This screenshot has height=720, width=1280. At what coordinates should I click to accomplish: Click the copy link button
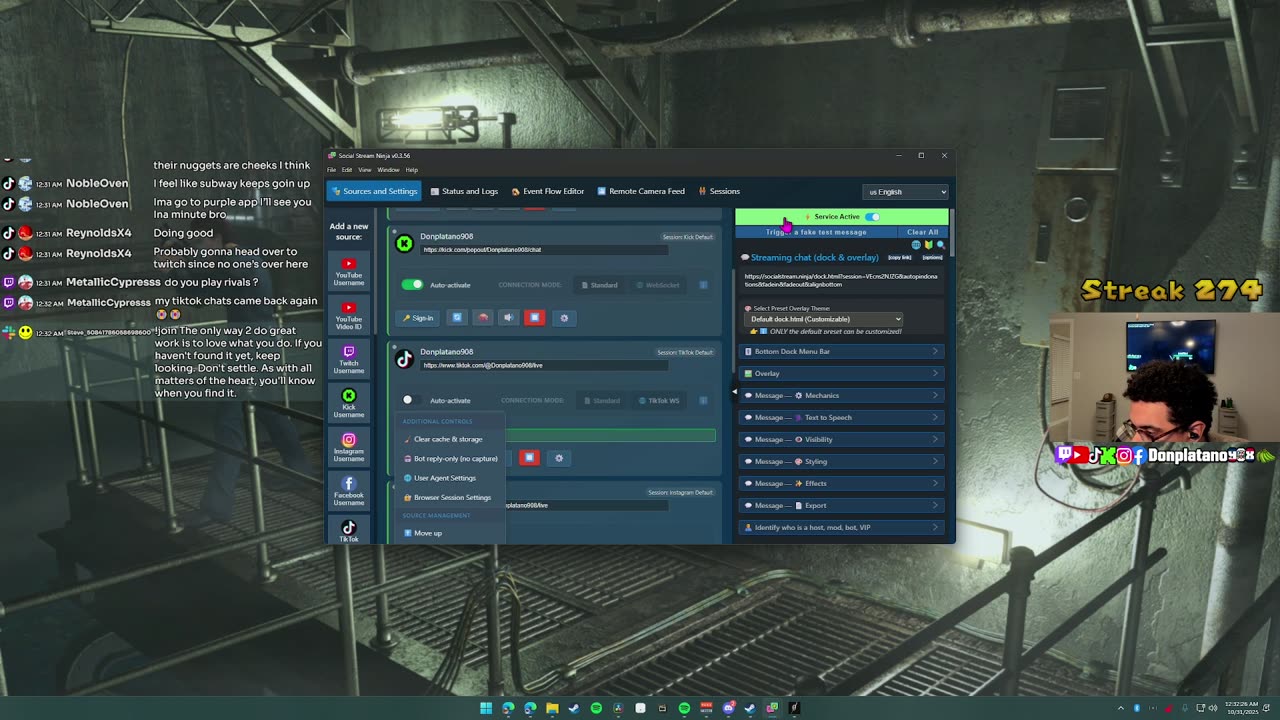click(899, 257)
